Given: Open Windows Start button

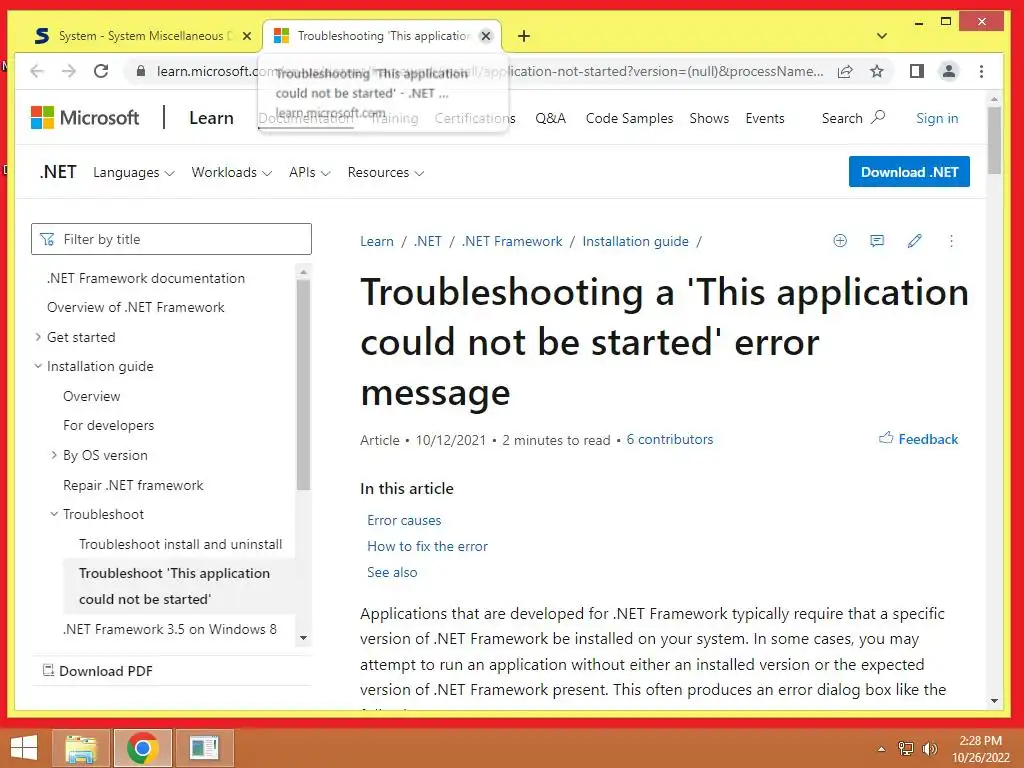Looking at the screenshot, I should [24, 748].
